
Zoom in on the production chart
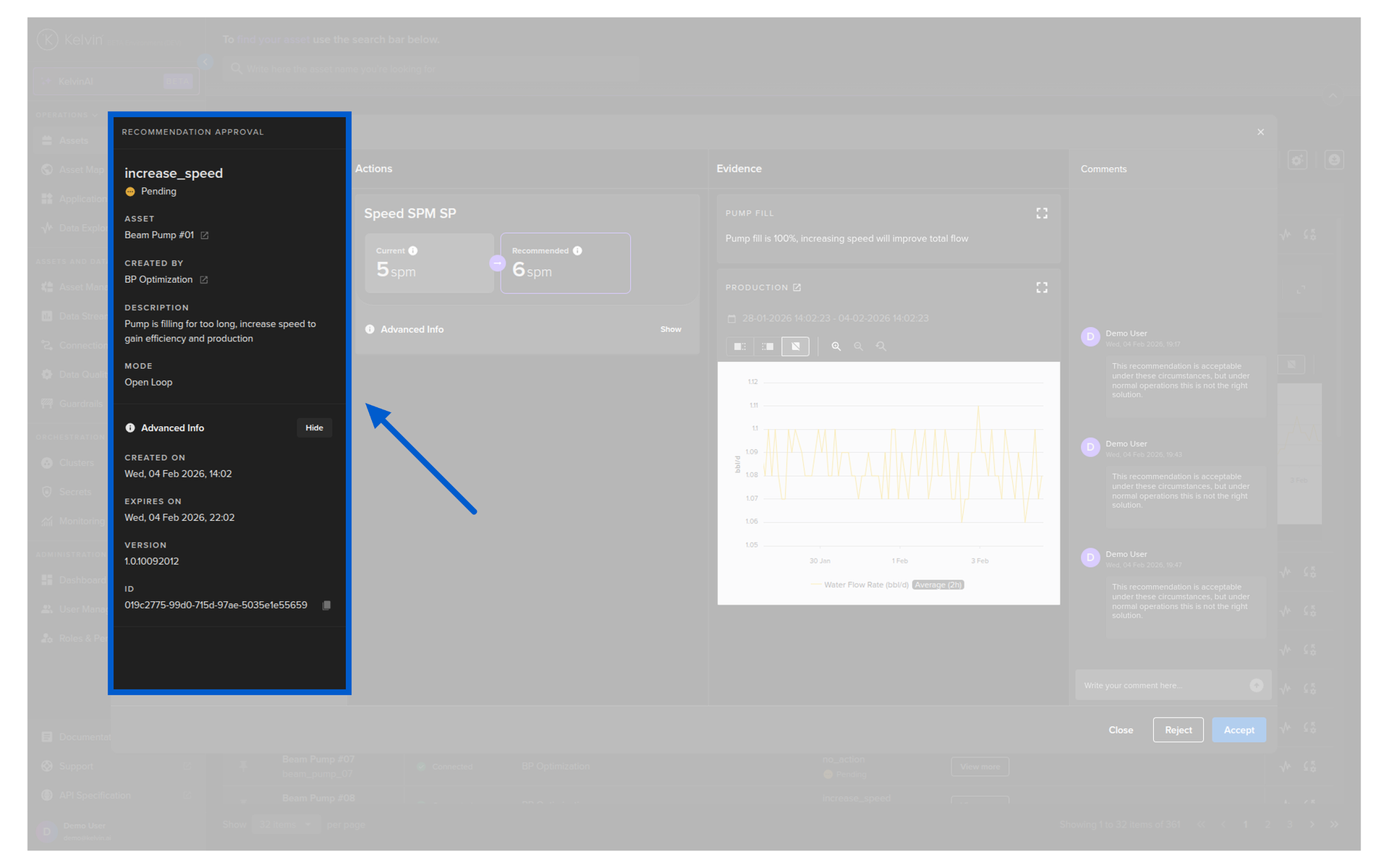click(836, 346)
